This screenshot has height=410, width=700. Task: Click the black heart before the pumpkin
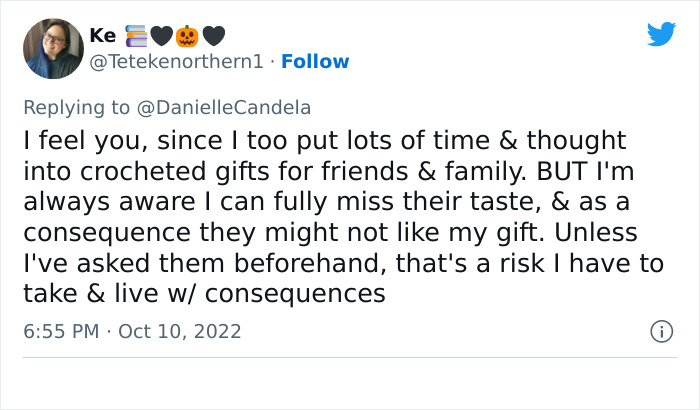pyautogui.click(x=162, y=36)
